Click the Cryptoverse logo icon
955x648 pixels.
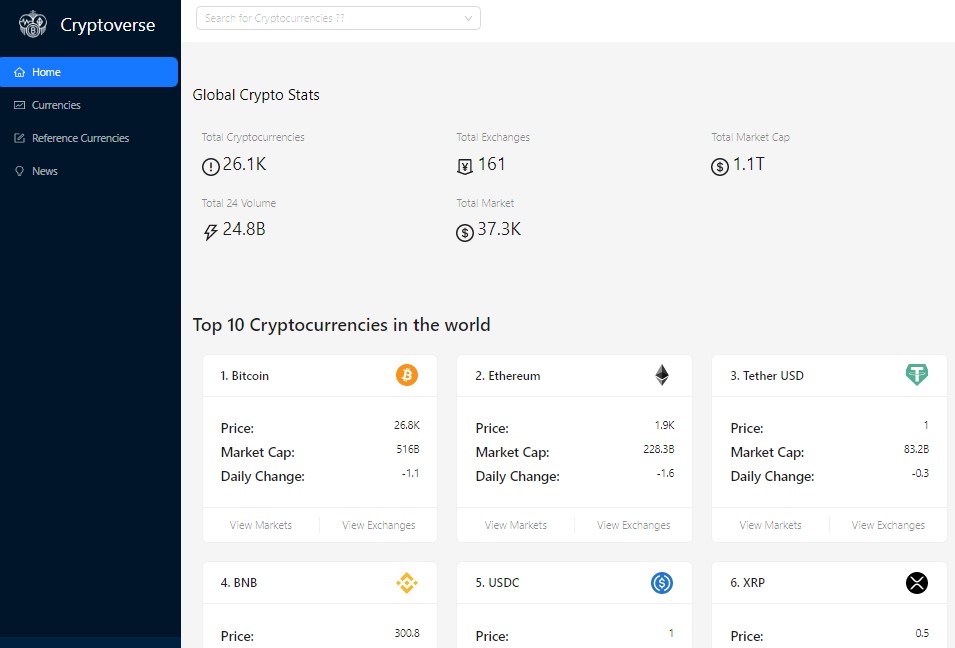[x=33, y=24]
